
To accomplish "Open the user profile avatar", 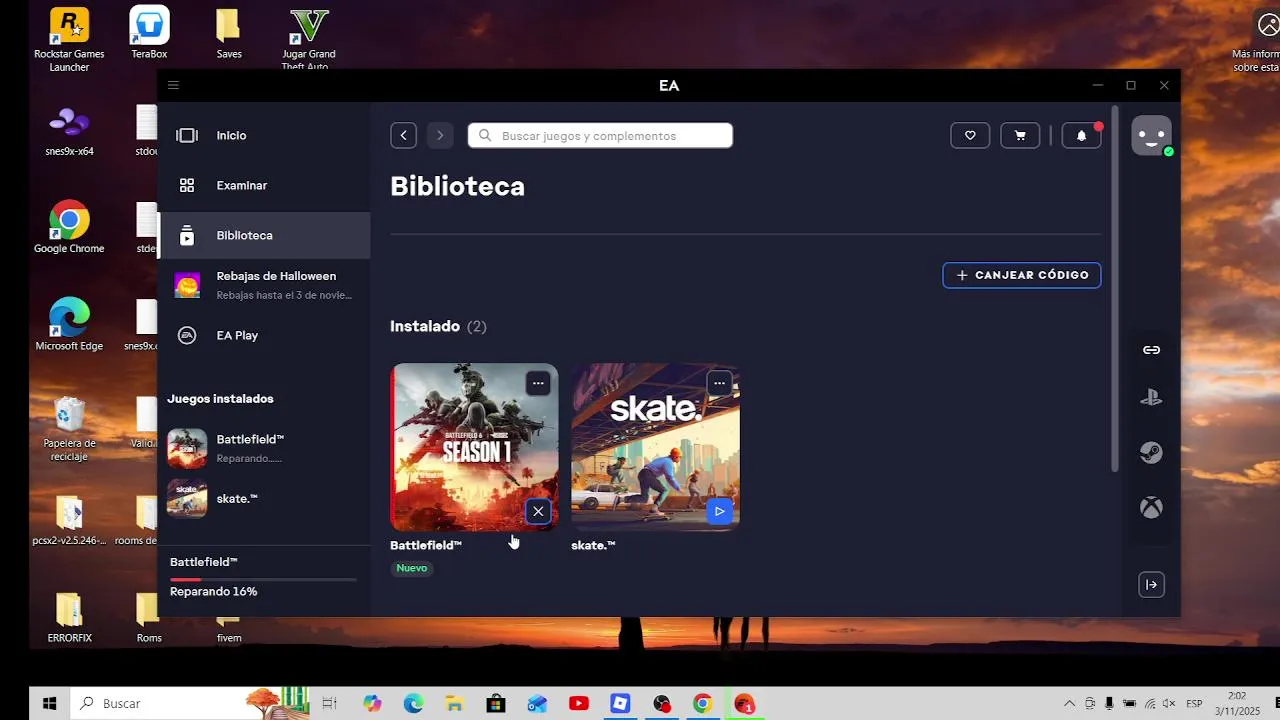I will 1151,135.
